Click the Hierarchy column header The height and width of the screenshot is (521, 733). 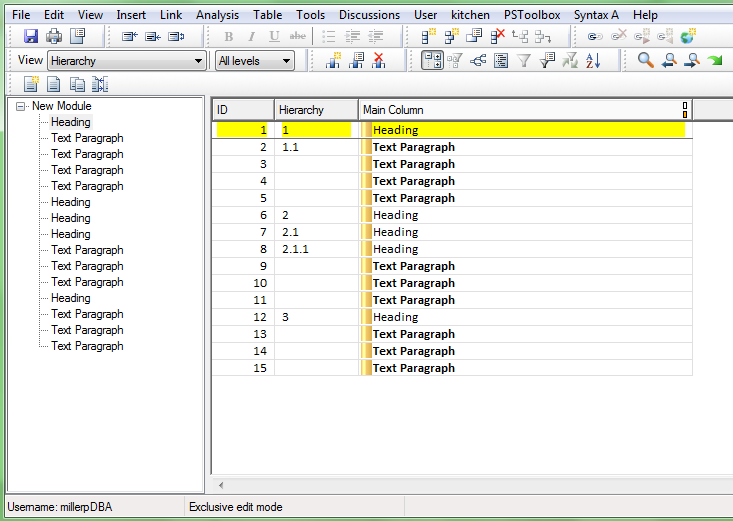316,110
